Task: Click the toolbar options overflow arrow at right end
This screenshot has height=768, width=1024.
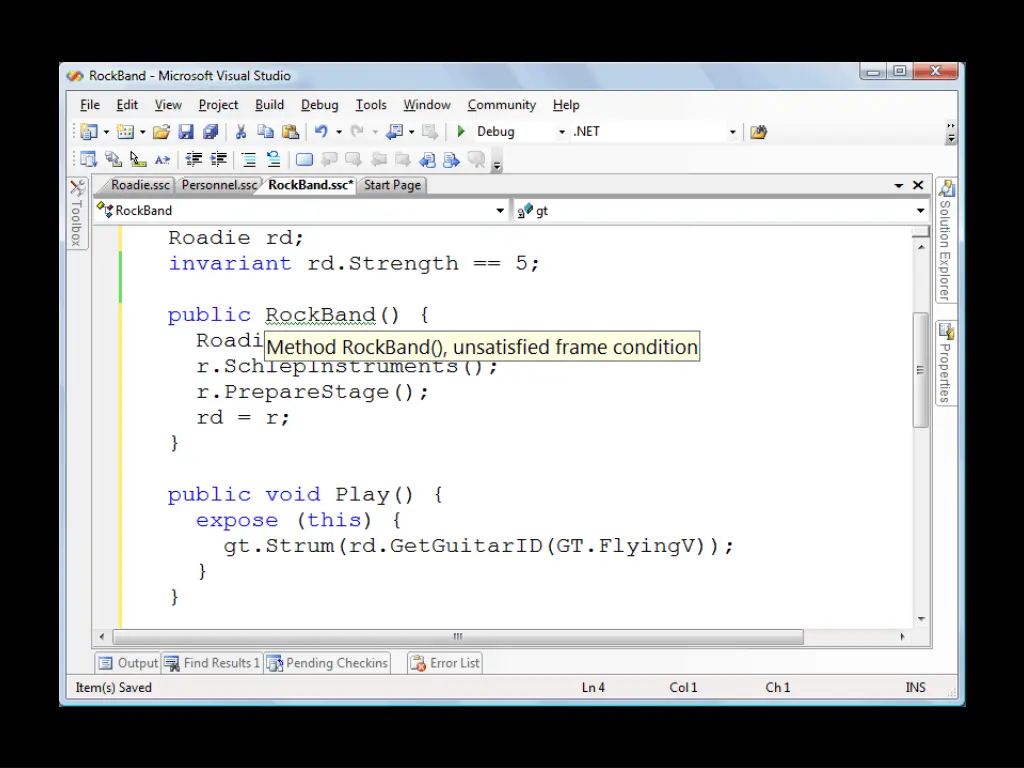Action: tap(951, 133)
